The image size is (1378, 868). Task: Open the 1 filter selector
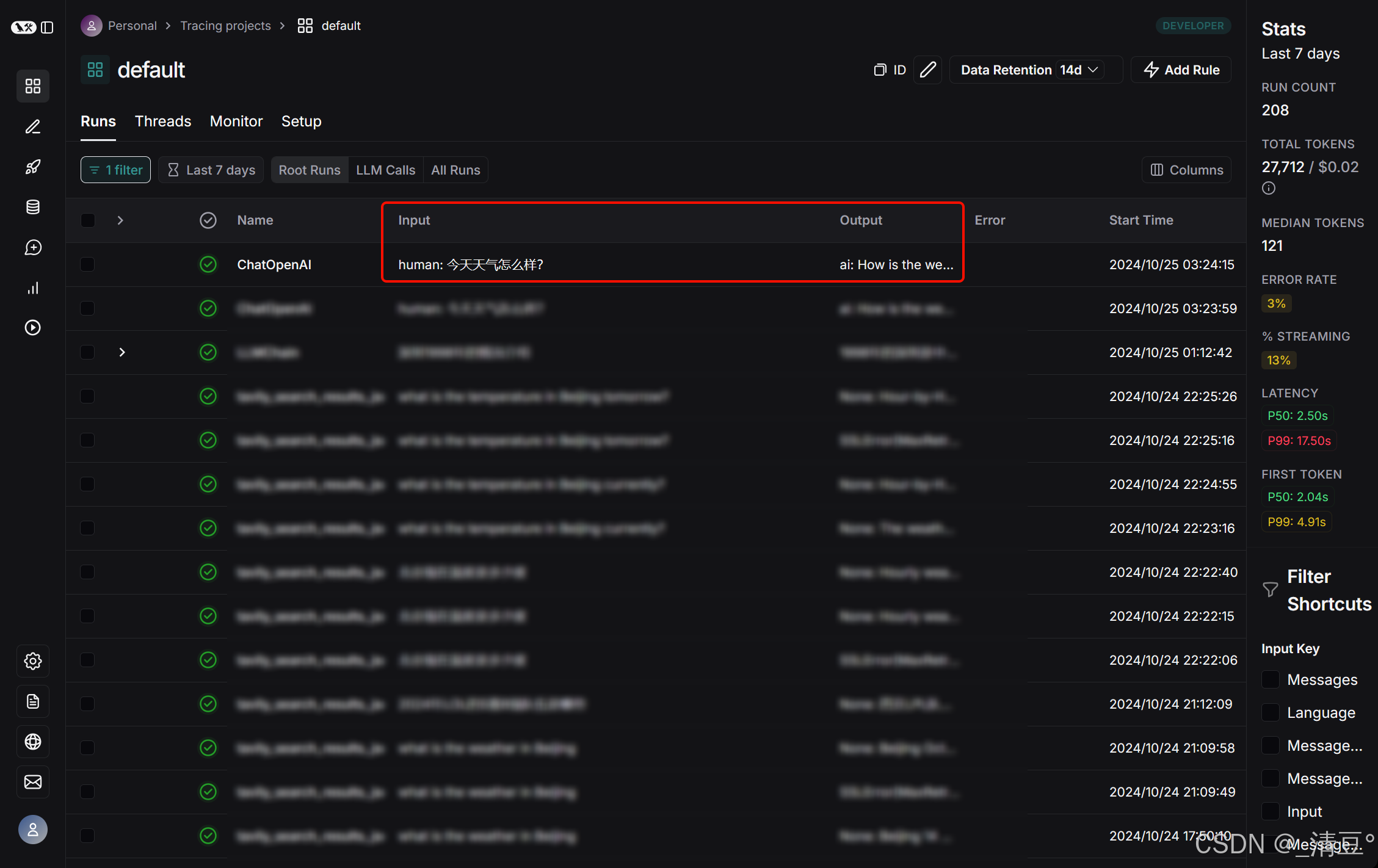pyautogui.click(x=115, y=170)
